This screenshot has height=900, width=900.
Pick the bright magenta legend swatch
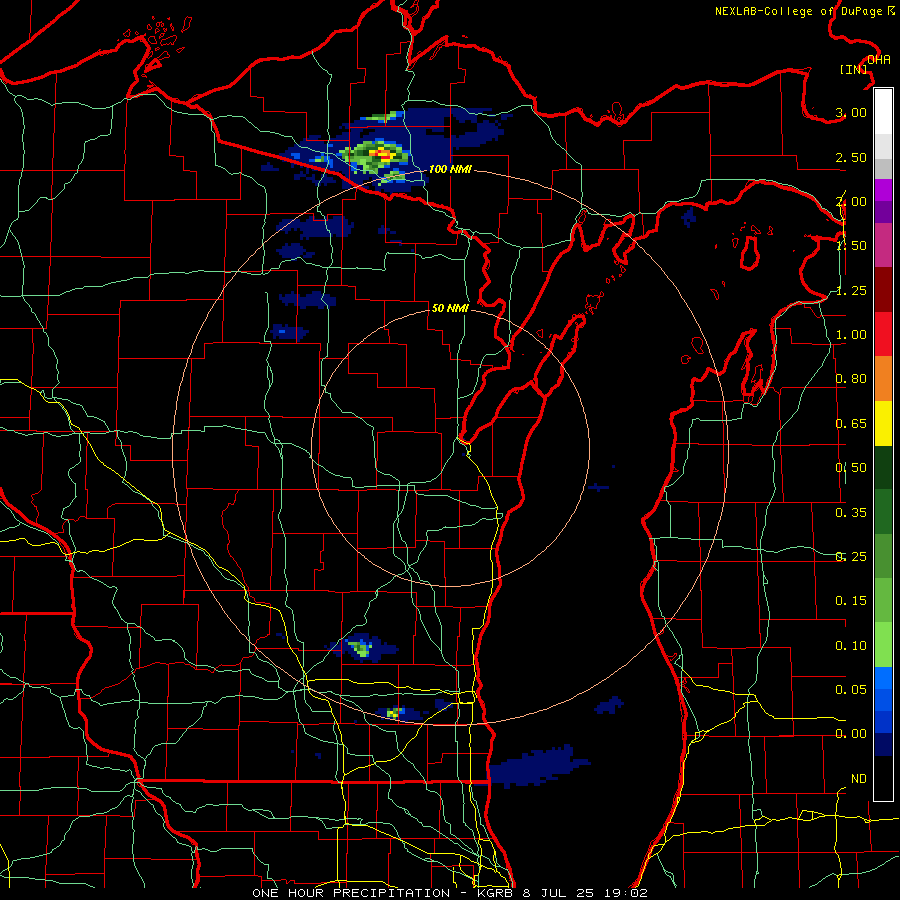(883, 190)
